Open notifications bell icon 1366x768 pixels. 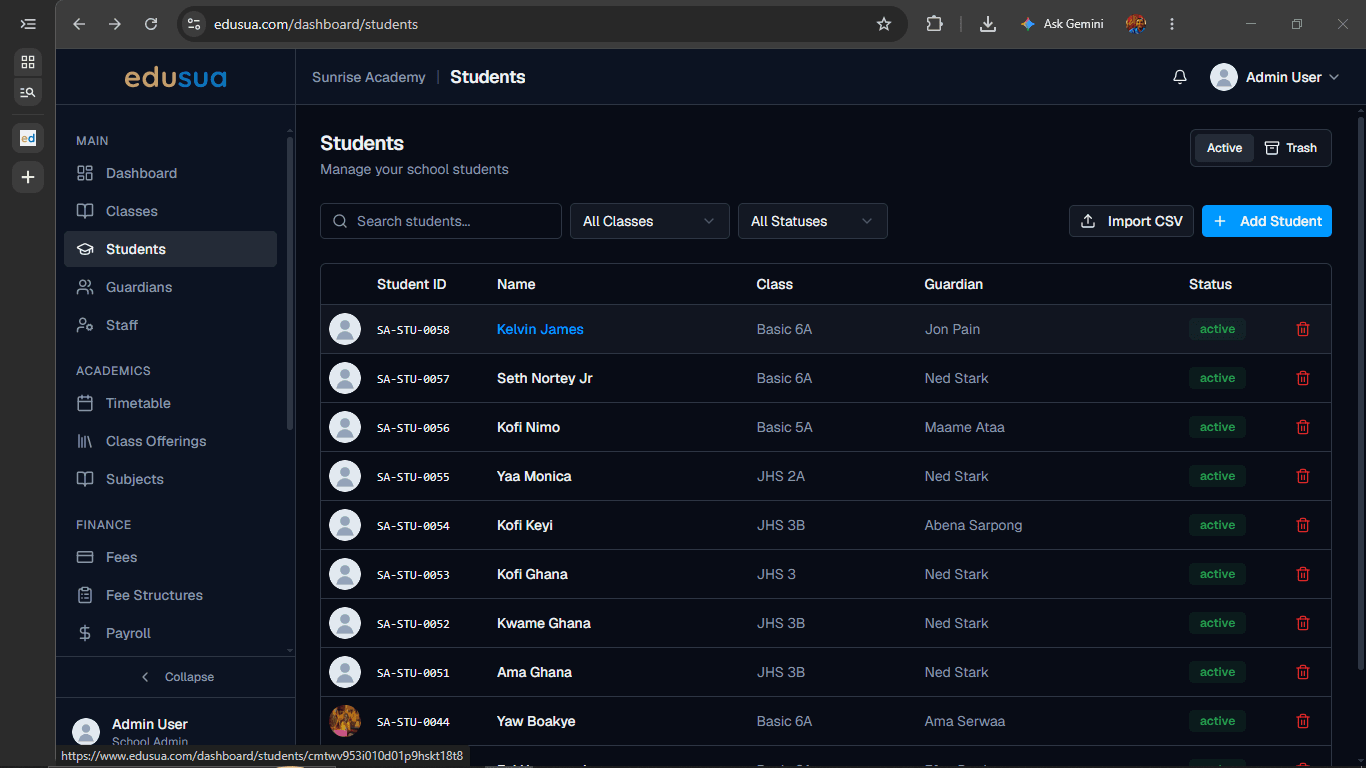pos(1180,77)
